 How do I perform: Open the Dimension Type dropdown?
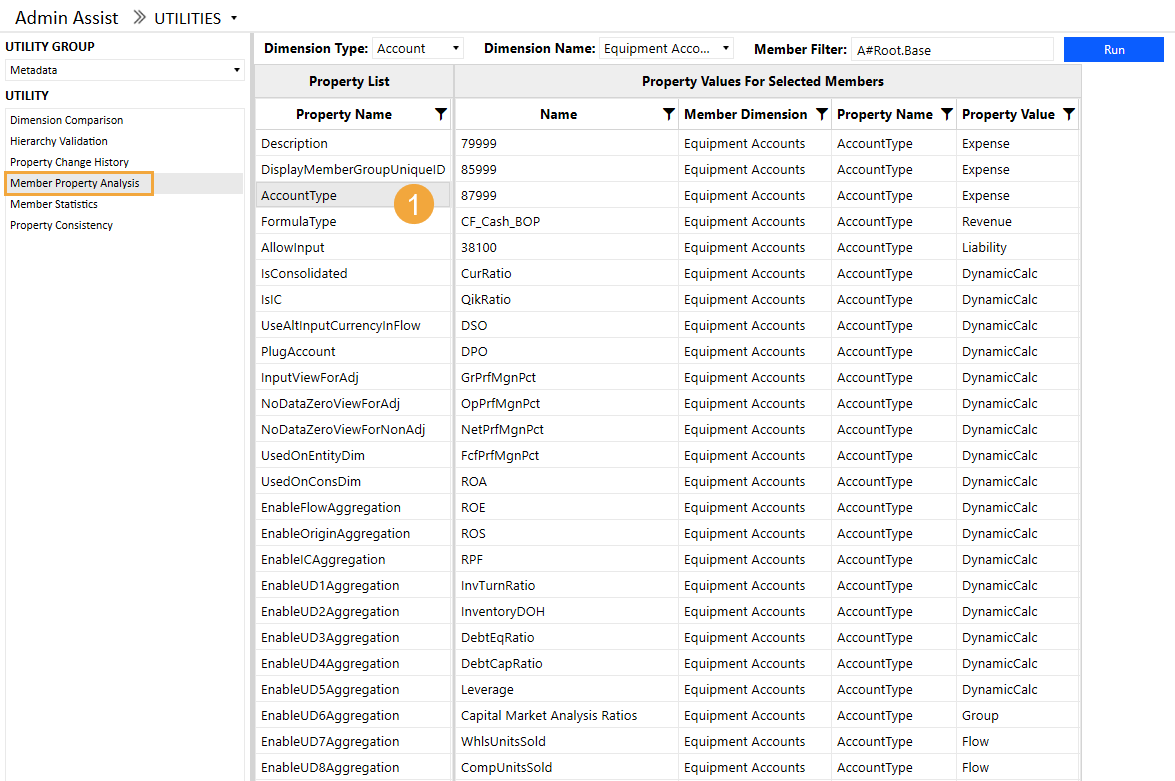[x=456, y=48]
